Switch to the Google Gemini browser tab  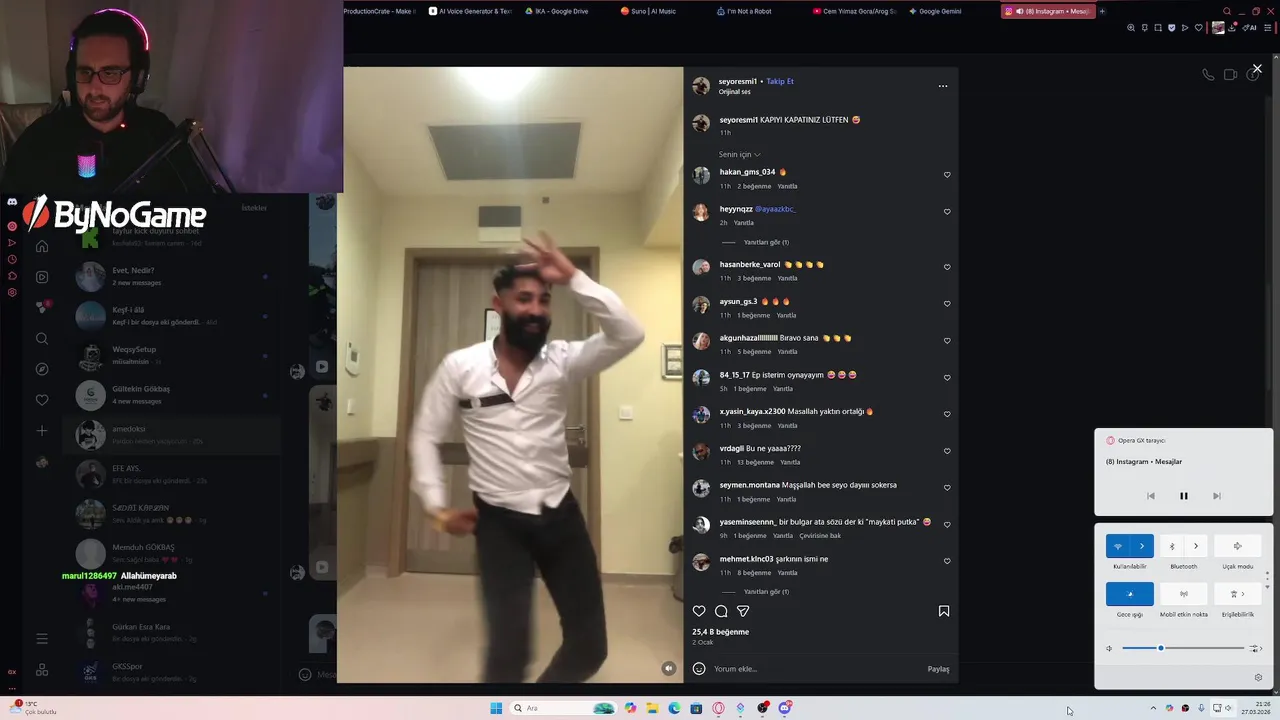935,11
